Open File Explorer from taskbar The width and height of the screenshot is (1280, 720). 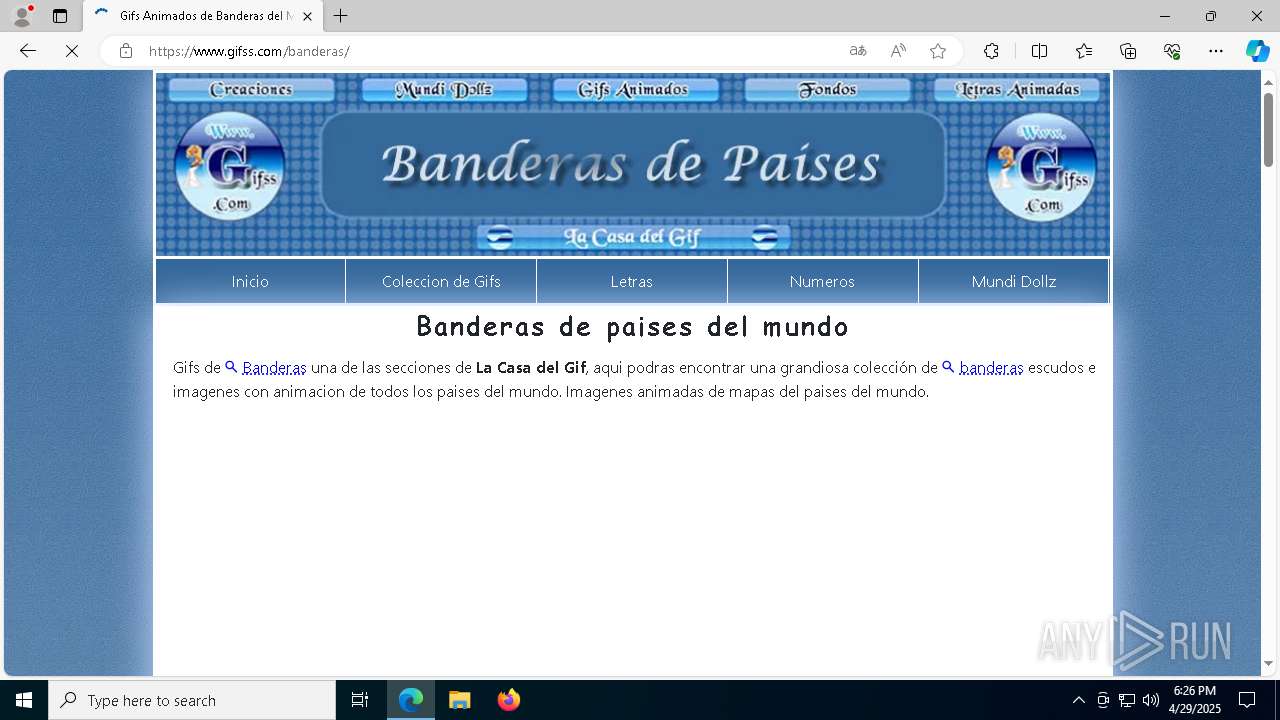[459, 700]
